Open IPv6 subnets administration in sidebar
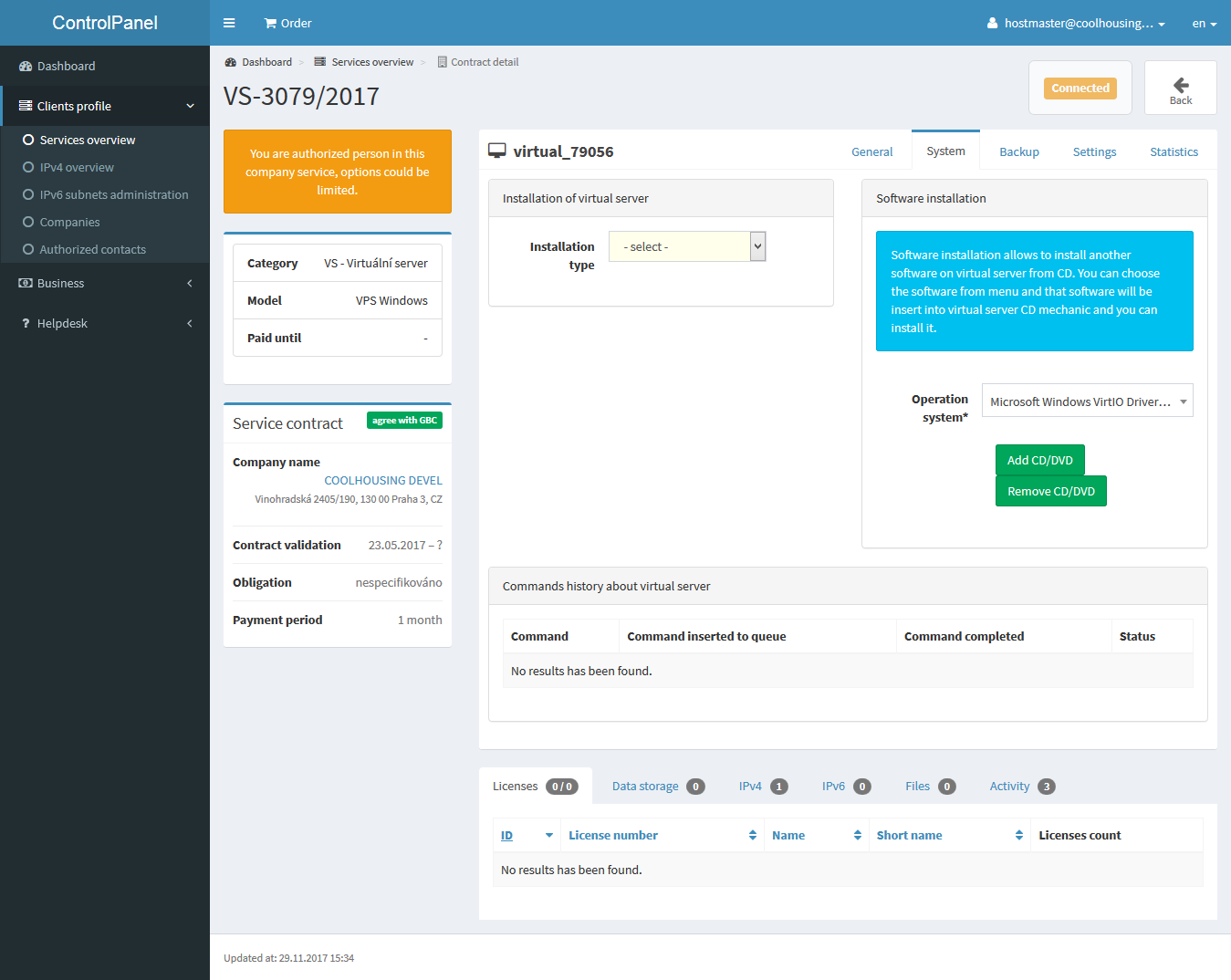Viewport: 1231px width, 980px height. pos(114,194)
